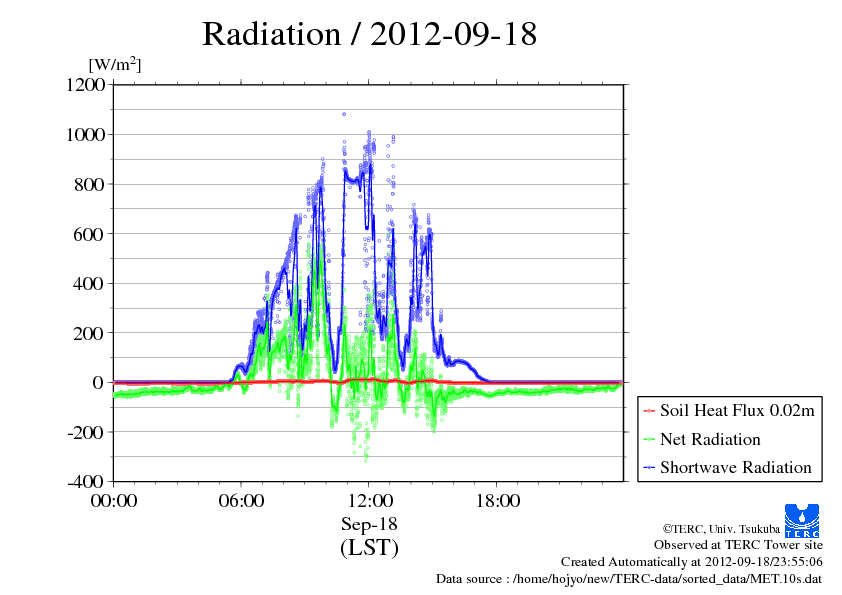Click the highest shortwave outlier point near 1080

point(344,114)
